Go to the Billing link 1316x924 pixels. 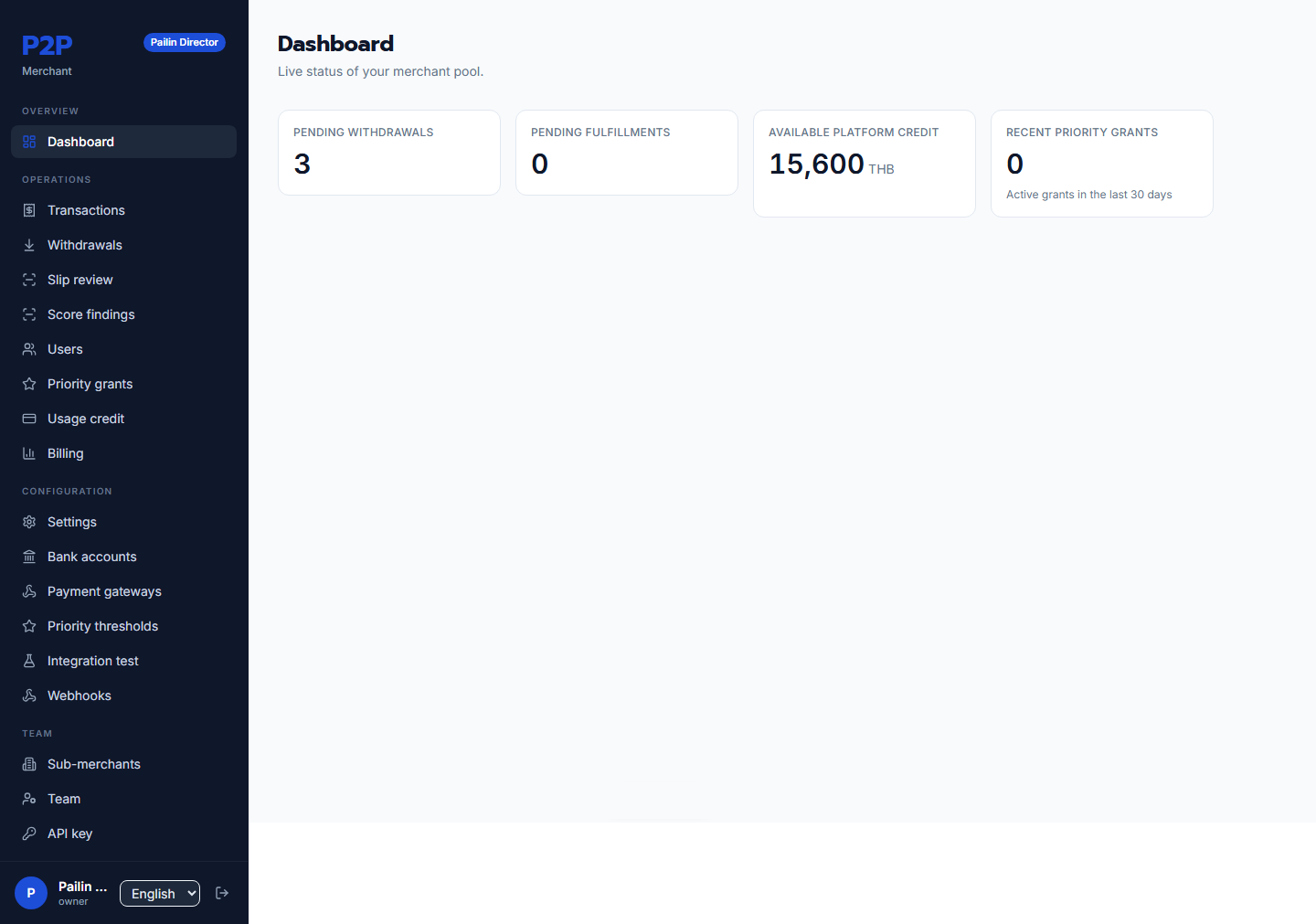(x=123, y=453)
